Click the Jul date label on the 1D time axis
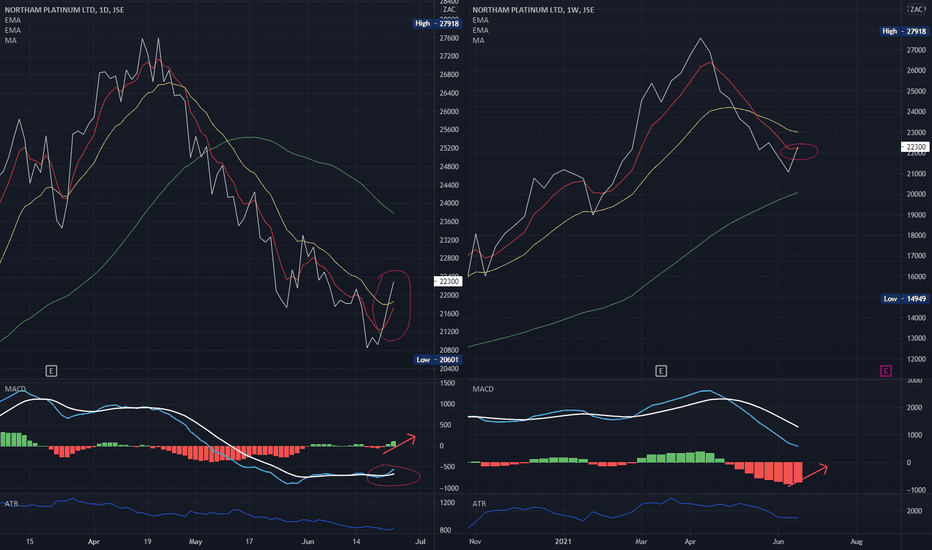Screen dimensions: 932x550 [420, 542]
